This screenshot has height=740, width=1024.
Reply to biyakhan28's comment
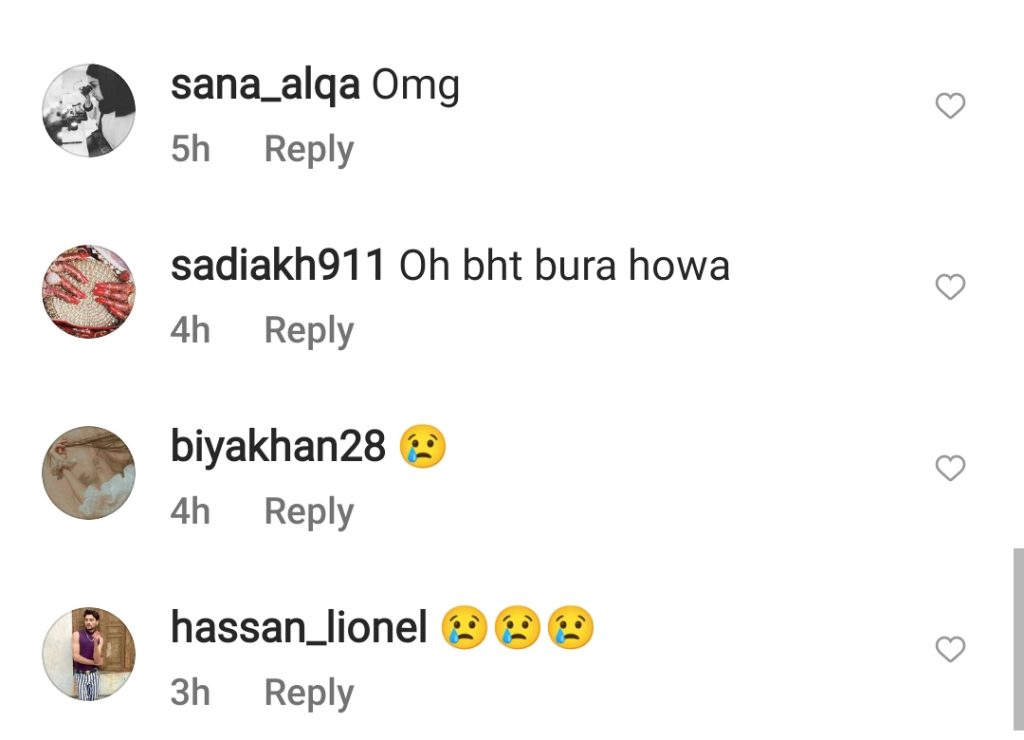pos(309,512)
